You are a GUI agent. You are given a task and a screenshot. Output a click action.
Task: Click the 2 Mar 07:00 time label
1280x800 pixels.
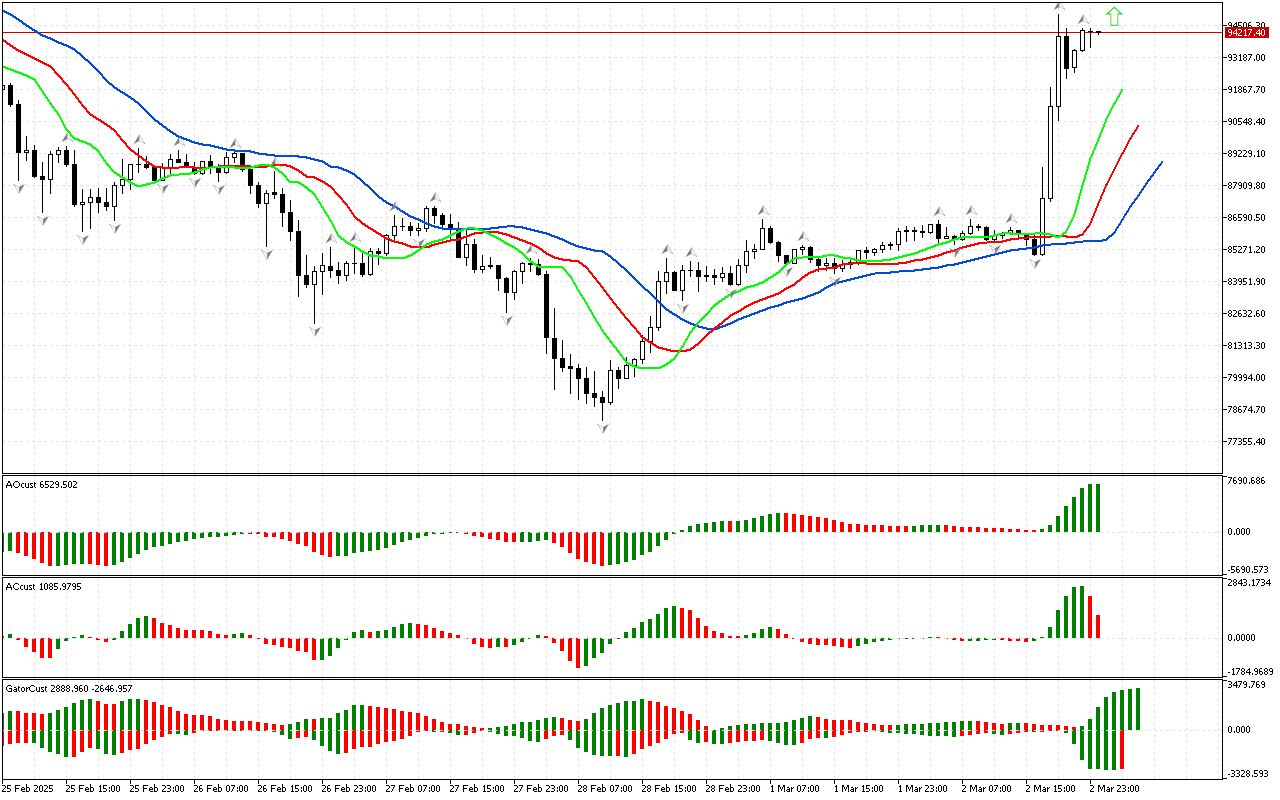point(987,789)
